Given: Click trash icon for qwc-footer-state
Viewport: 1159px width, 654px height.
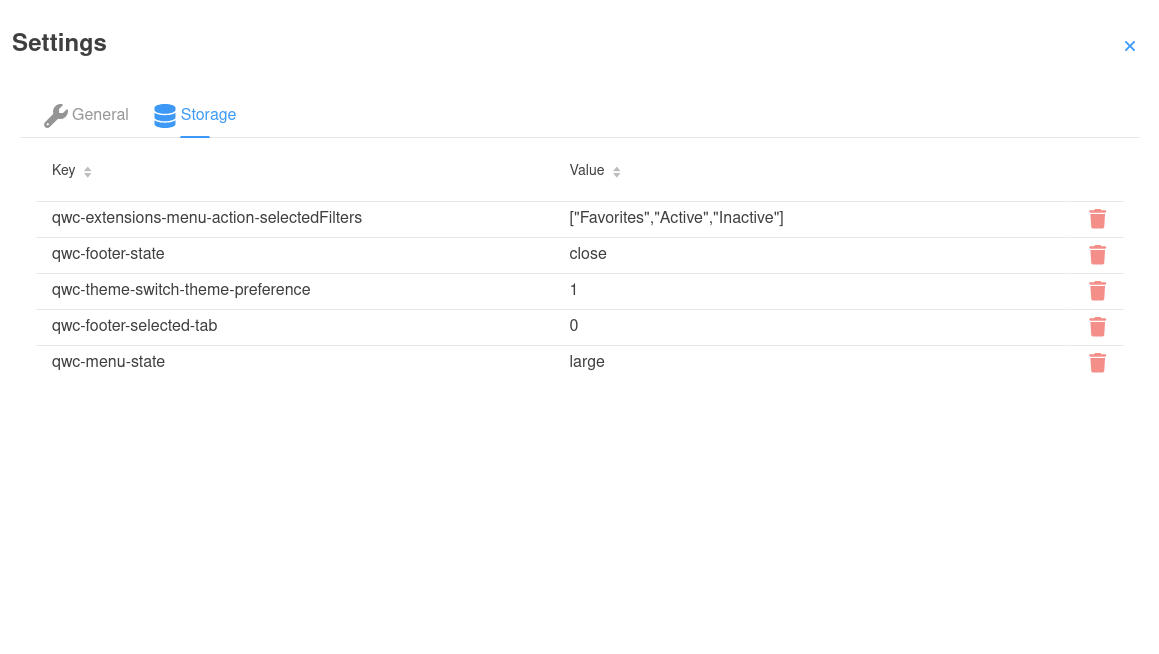Looking at the screenshot, I should click(1097, 255).
